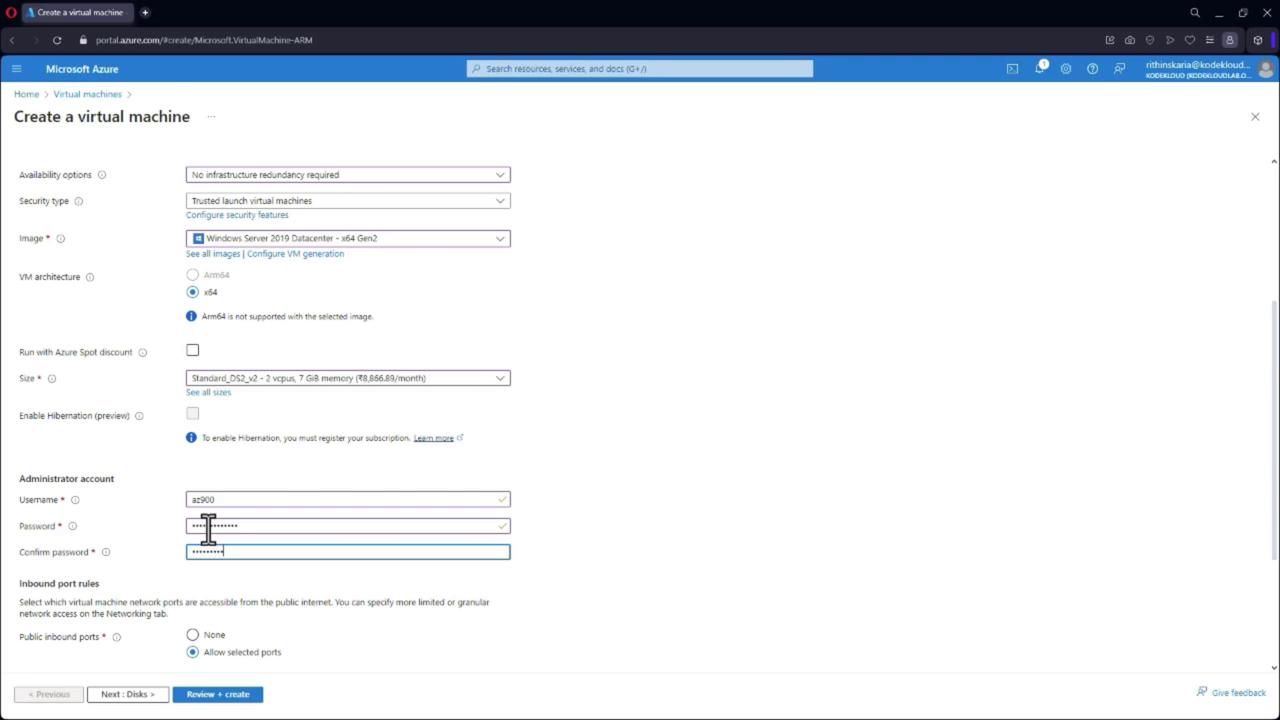Viewport: 1280px width, 720px height.
Task: Expand the Size dropdown
Action: (x=348, y=378)
